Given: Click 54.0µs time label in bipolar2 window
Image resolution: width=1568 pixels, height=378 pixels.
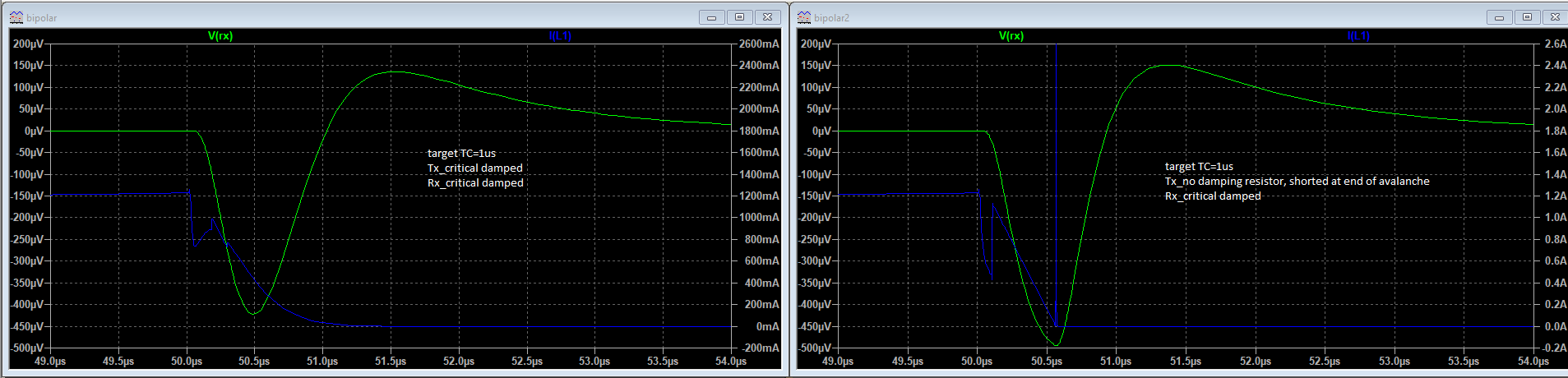Looking at the screenshot, I should (1534, 362).
